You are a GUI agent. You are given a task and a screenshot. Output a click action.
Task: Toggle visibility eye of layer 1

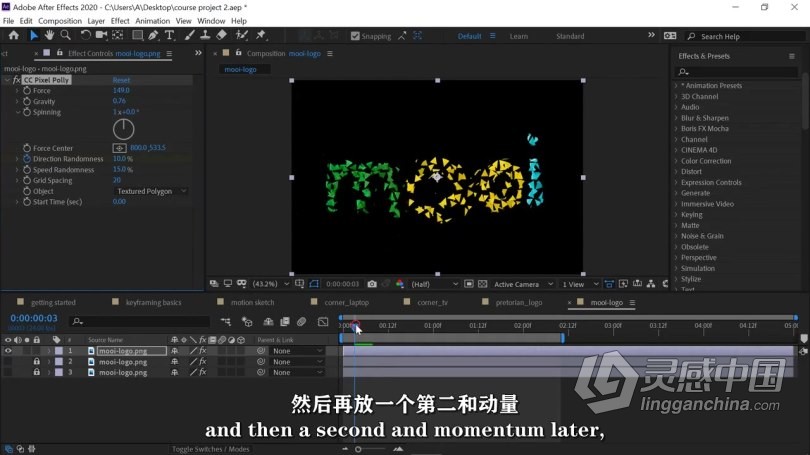click(8, 351)
